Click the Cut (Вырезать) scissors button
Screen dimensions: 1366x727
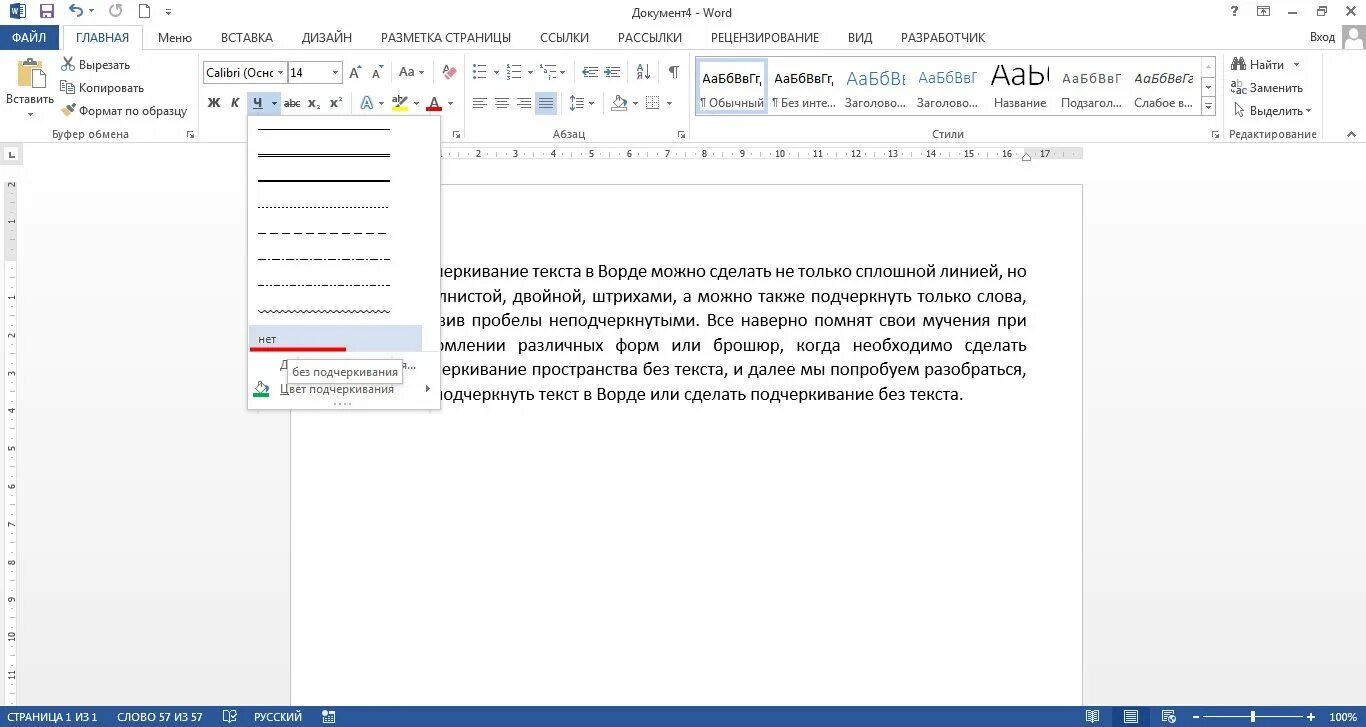point(95,65)
